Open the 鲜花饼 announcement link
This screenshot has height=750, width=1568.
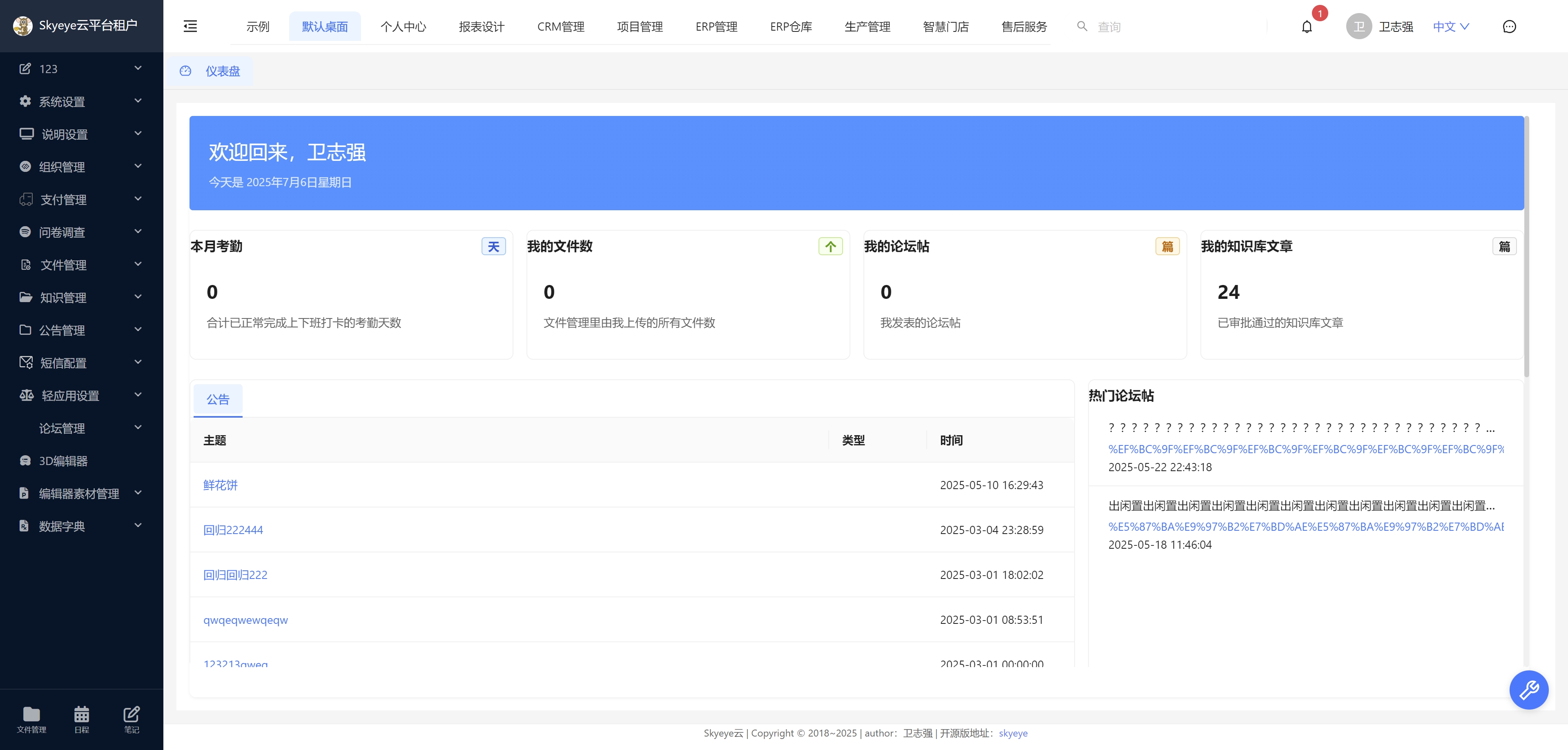click(x=220, y=485)
